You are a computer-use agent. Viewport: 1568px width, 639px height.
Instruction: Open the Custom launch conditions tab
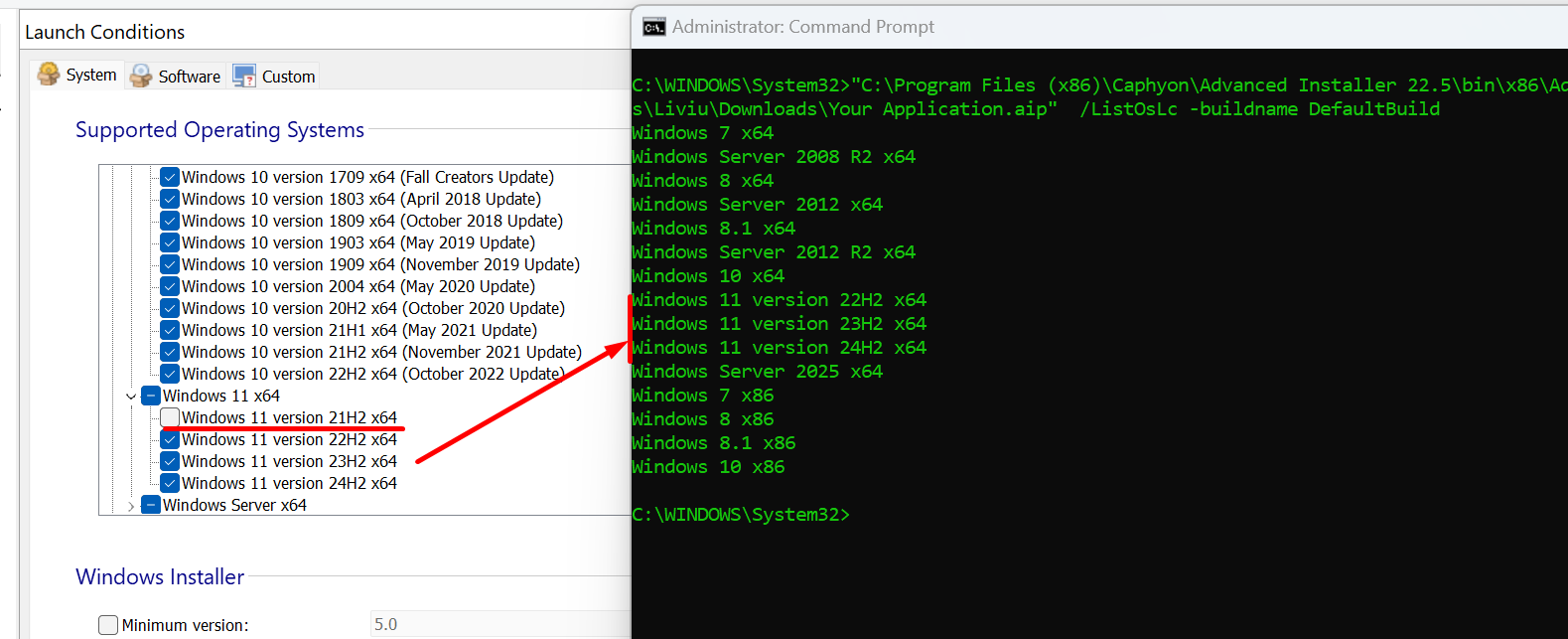(x=288, y=77)
